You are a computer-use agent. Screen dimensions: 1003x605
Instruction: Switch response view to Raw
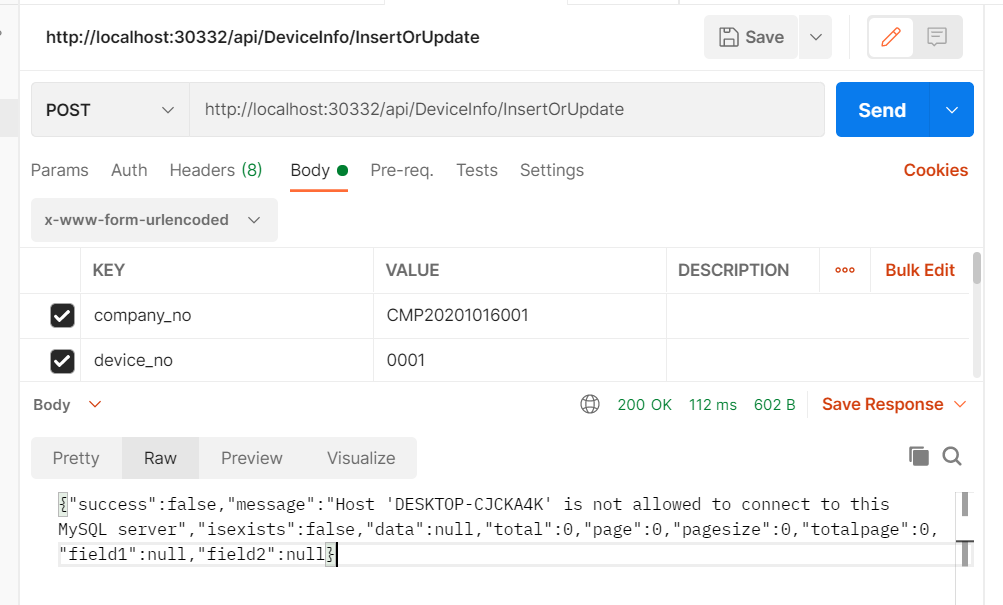click(x=160, y=458)
